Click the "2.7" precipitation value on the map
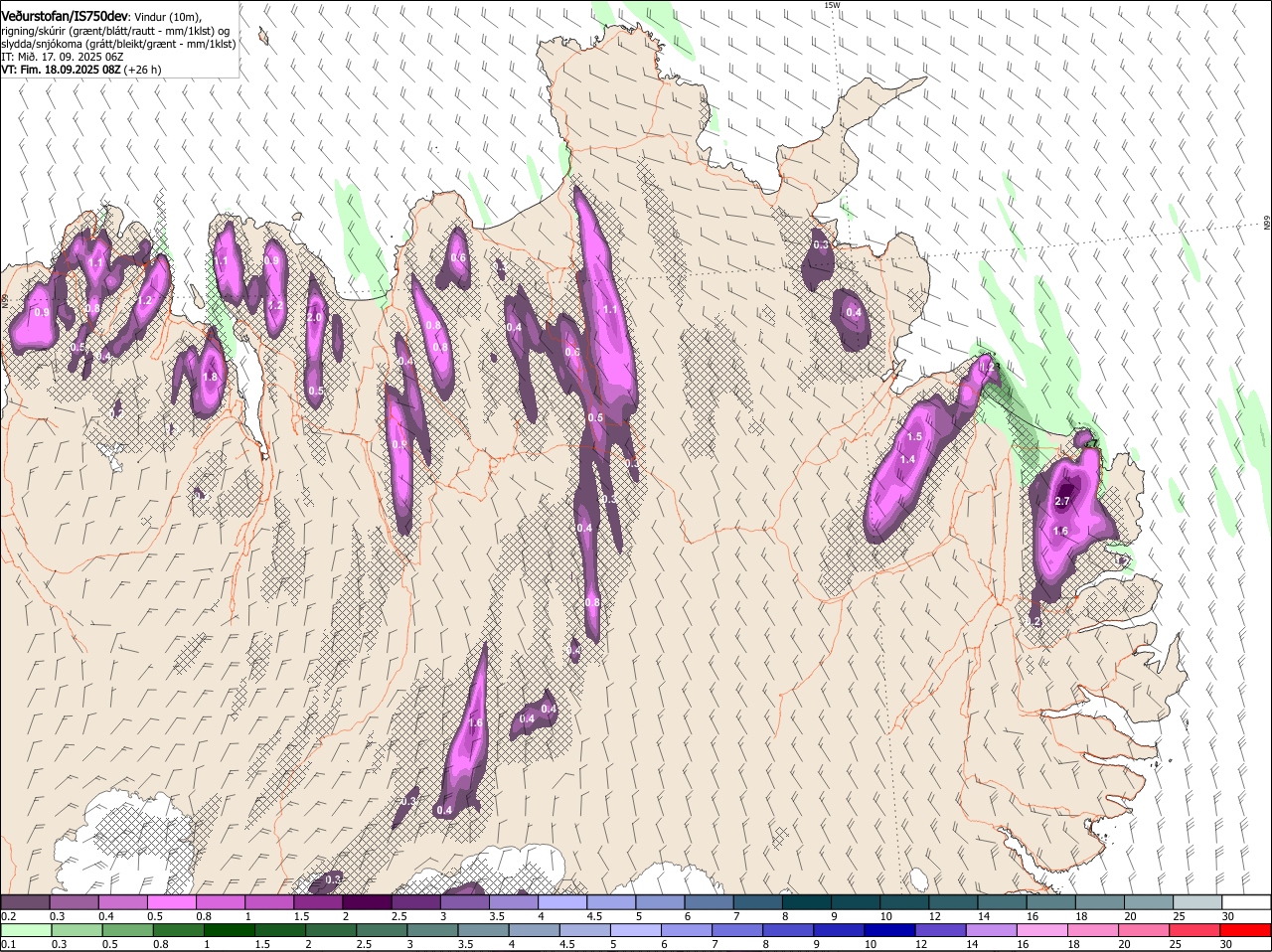Viewport: 1272px width, 952px height. 1061,501
